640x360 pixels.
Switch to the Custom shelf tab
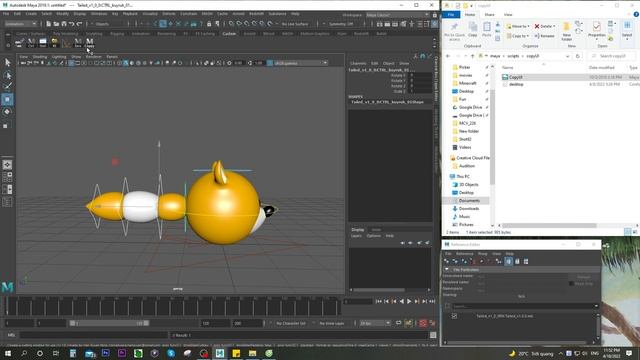coord(229,34)
